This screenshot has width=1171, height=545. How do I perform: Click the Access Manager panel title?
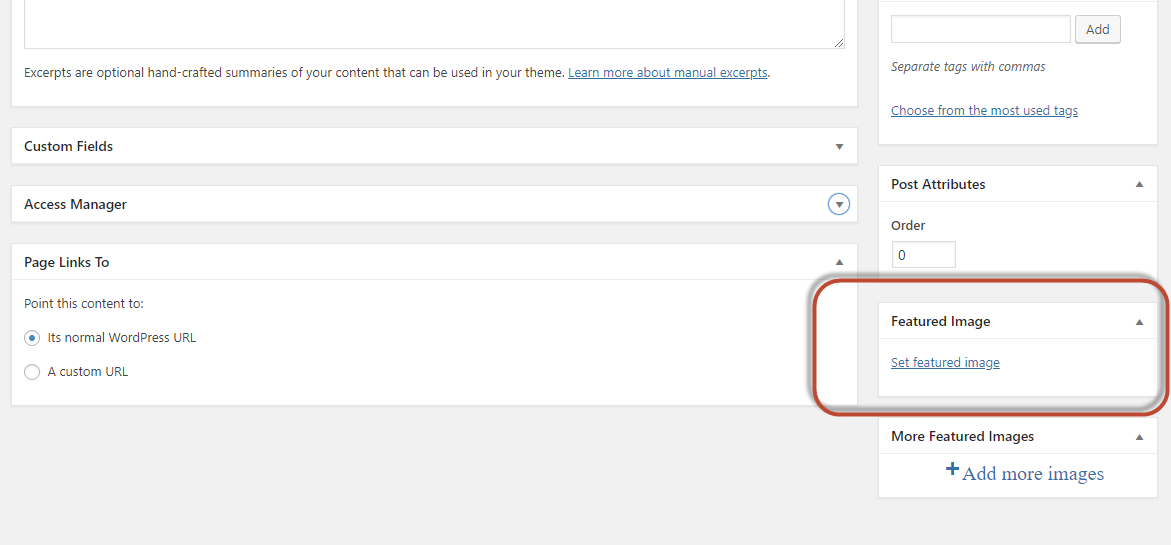[x=75, y=205]
